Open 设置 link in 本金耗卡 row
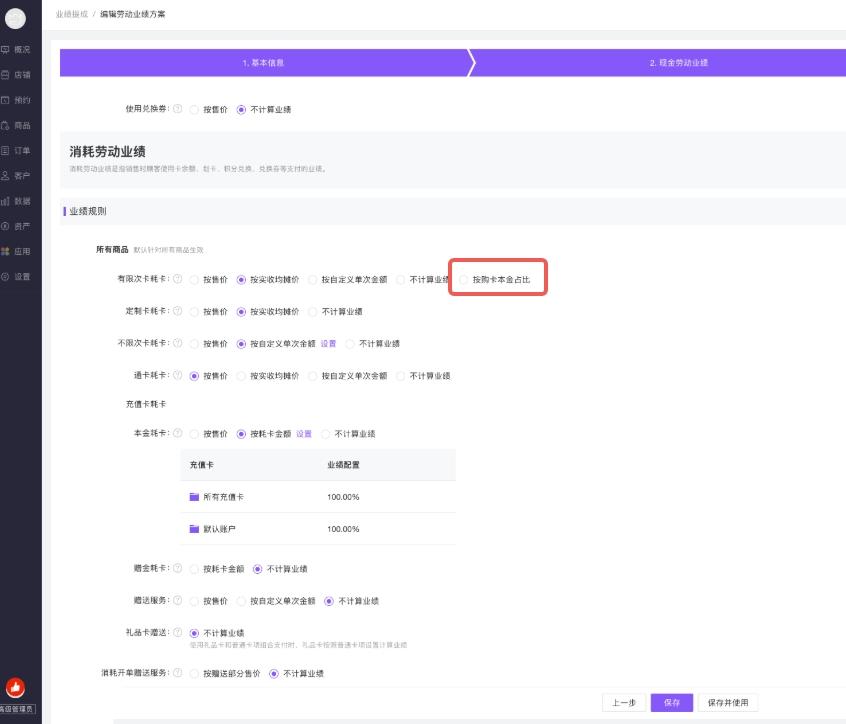The image size is (846, 724). pyautogui.click(x=304, y=434)
